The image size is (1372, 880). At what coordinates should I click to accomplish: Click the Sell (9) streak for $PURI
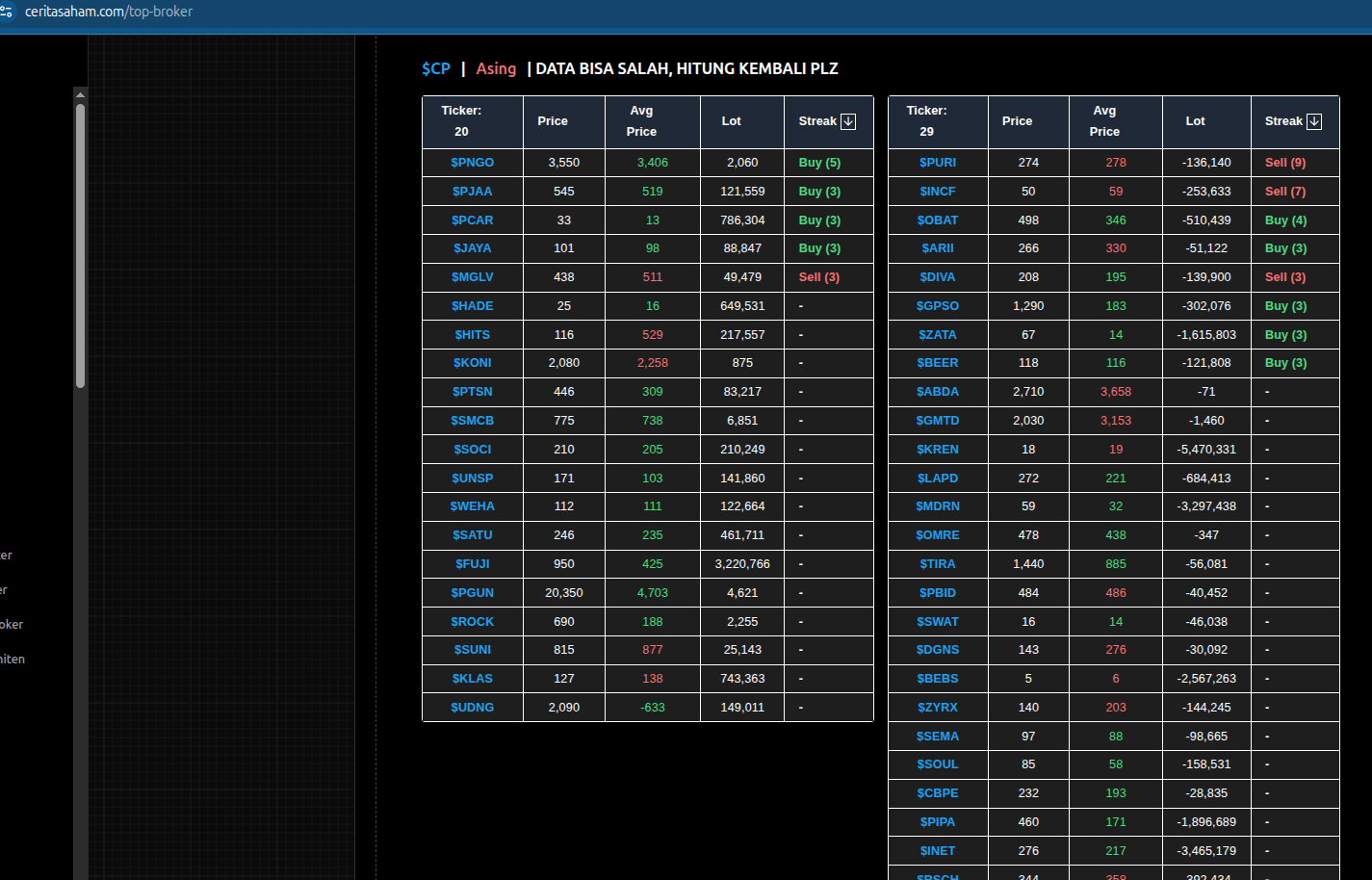(1285, 163)
